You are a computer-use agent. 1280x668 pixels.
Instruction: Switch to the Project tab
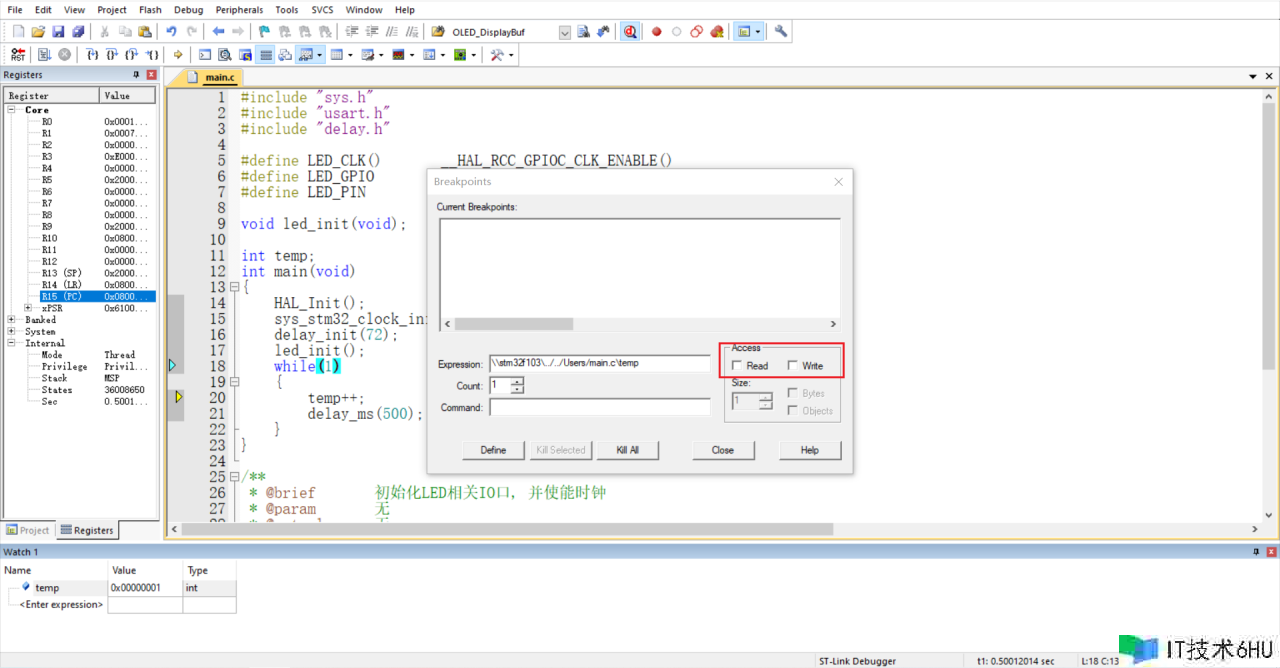28,530
